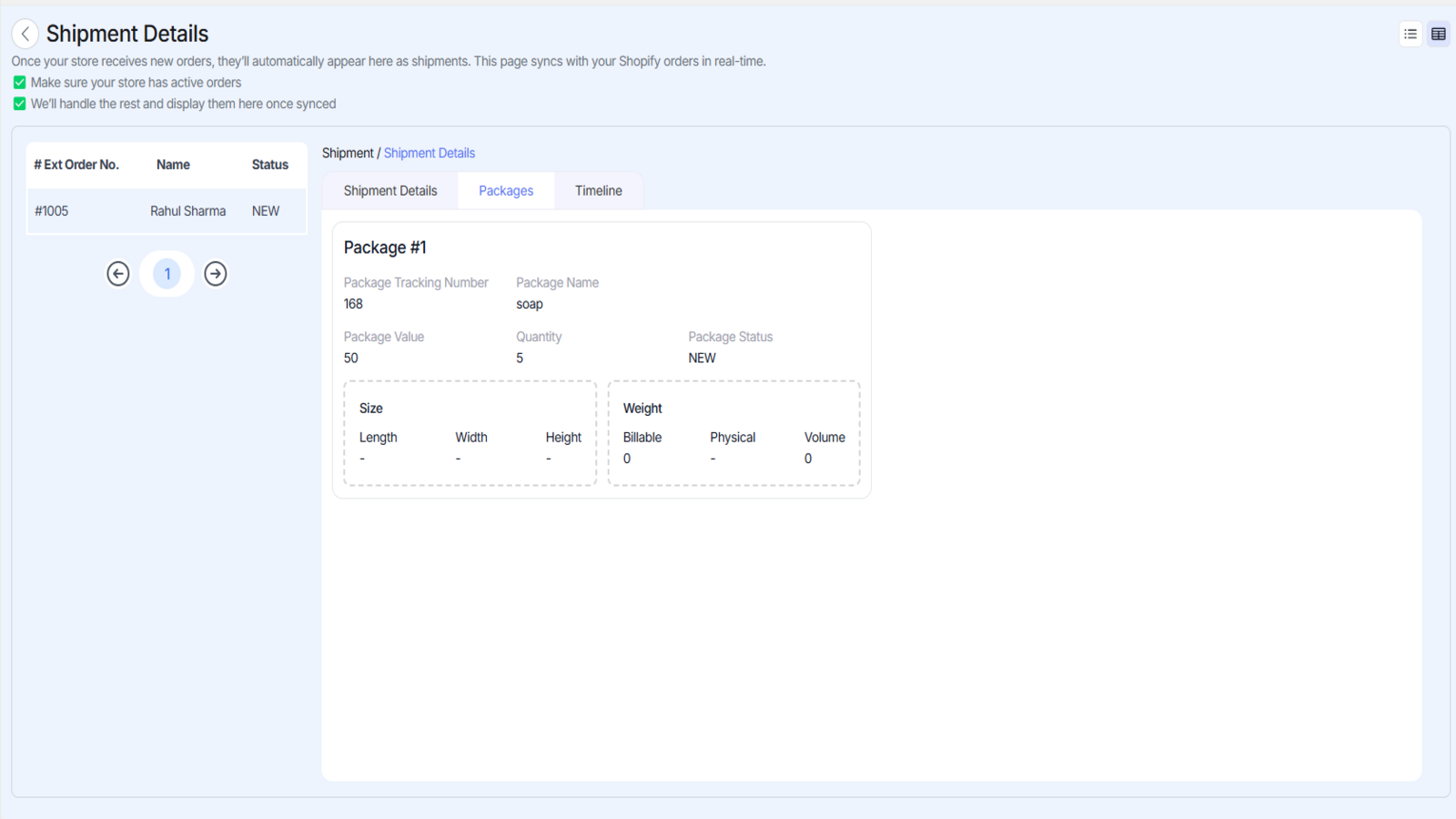Image resolution: width=1456 pixels, height=819 pixels.
Task: Click the back arrow beside Shipment Details title
Action: point(25,35)
